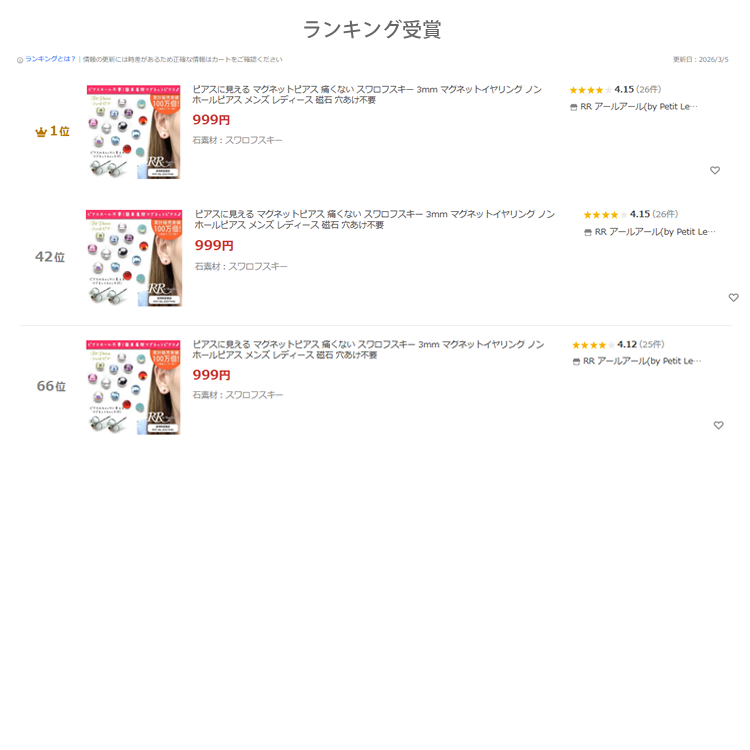The width and height of the screenshot is (750, 750).
Task: Visit the RR アールアール shop link for the 42位 item
Action: 650,232
